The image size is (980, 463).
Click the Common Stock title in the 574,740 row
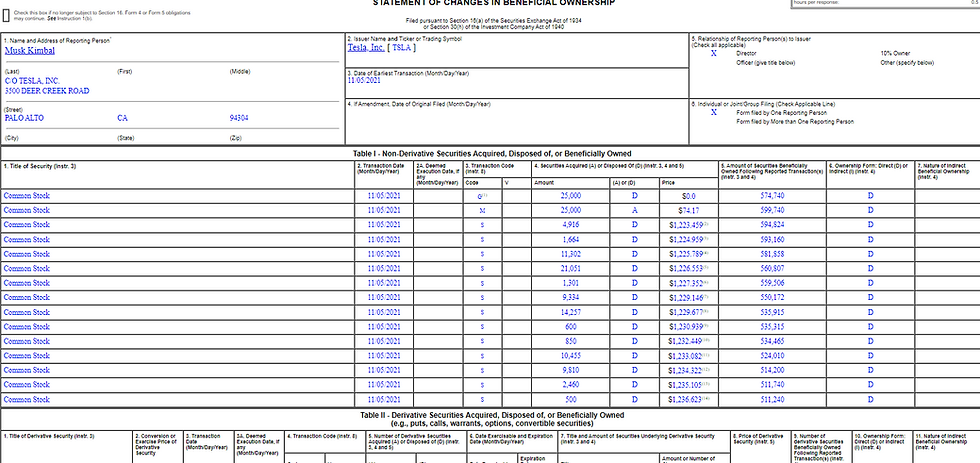tap(27, 196)
